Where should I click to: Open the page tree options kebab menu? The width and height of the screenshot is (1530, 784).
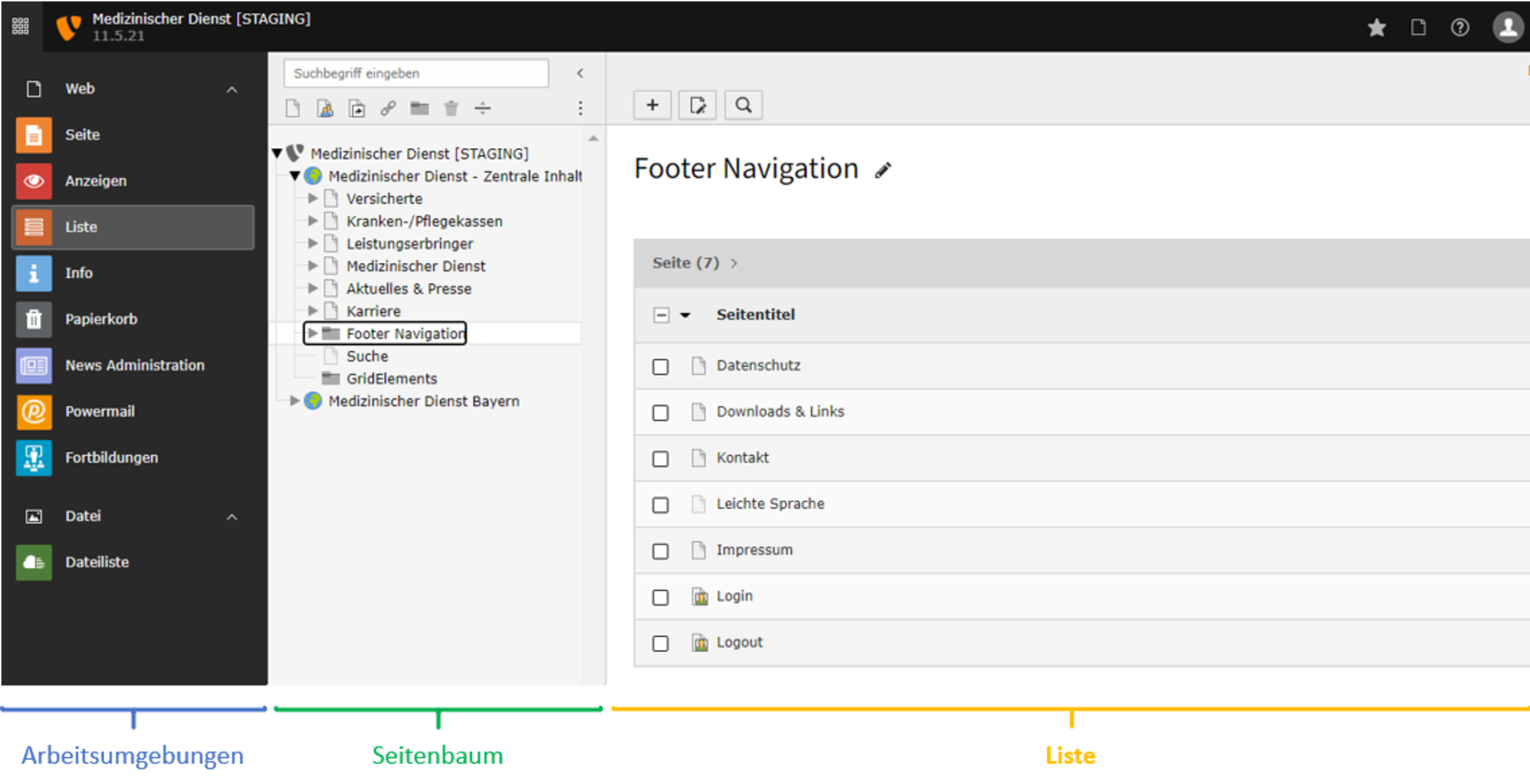click(580, 108)
